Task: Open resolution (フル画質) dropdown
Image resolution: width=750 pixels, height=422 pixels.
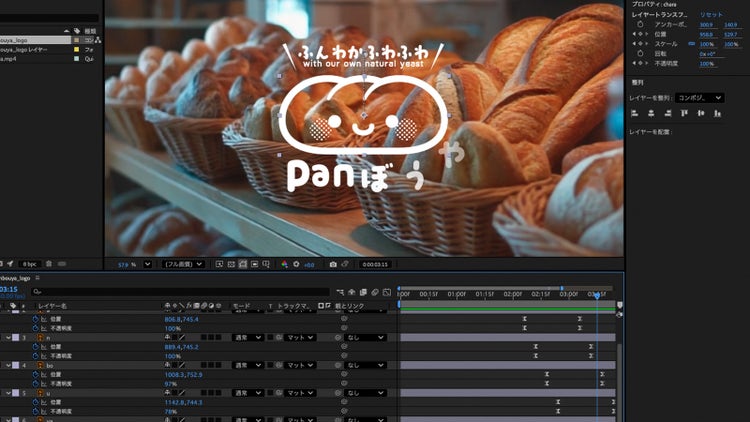Action: click(x=184, y=264)
